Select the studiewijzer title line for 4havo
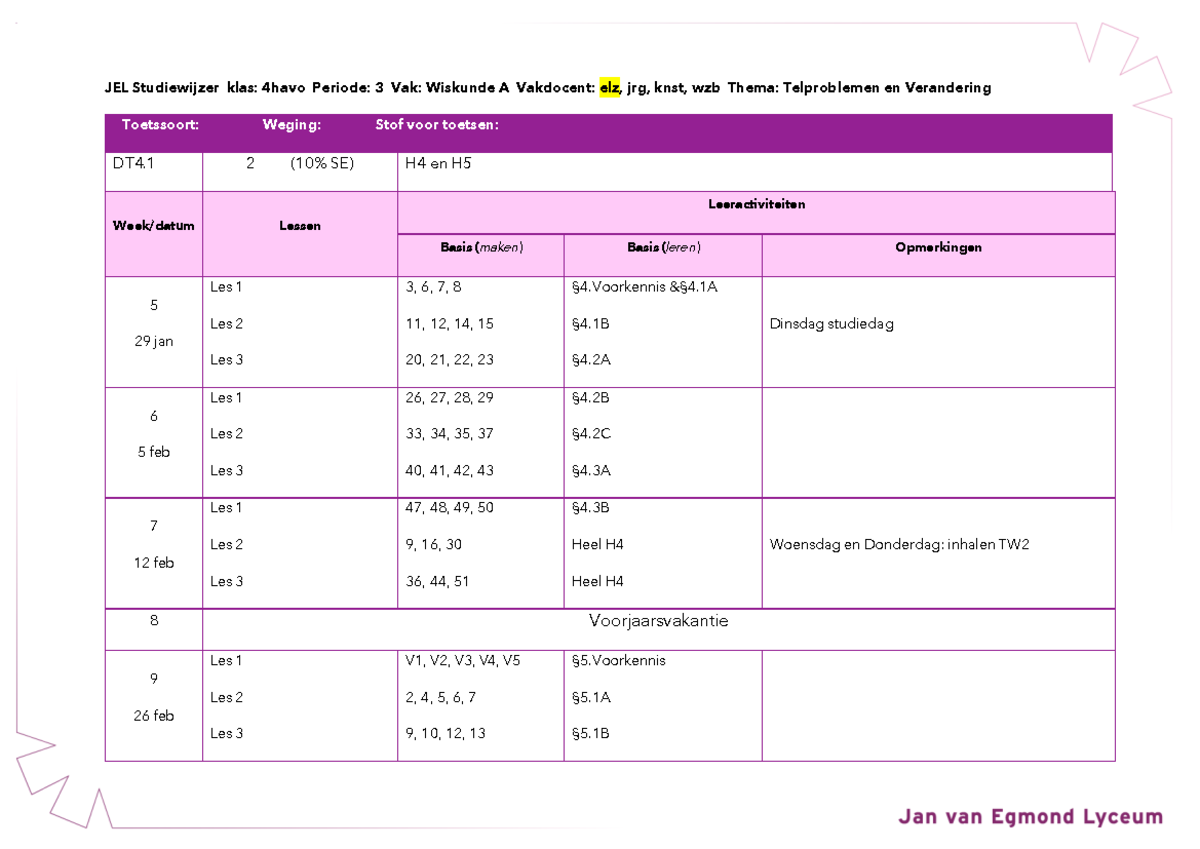The width and height of the screenshot is (1200, 849). coord(548,87)
